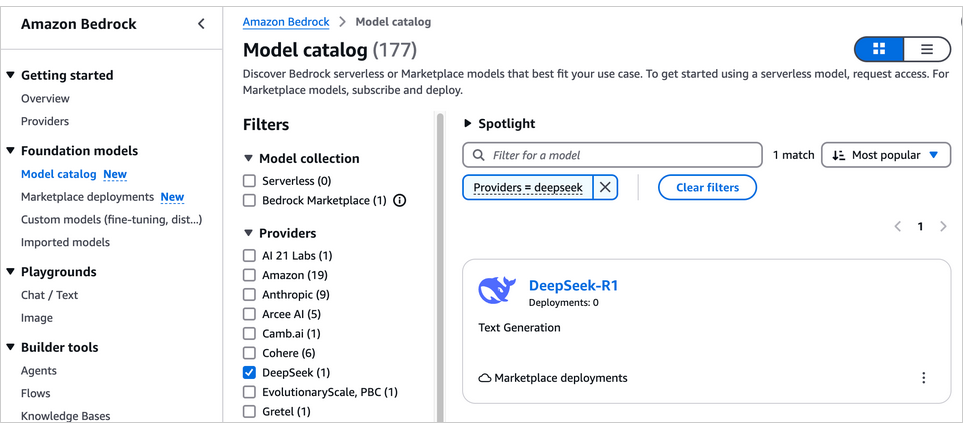Select Chat / Text playground
Image resolution: width=963 pixels, height=423 pixels.
49,295
